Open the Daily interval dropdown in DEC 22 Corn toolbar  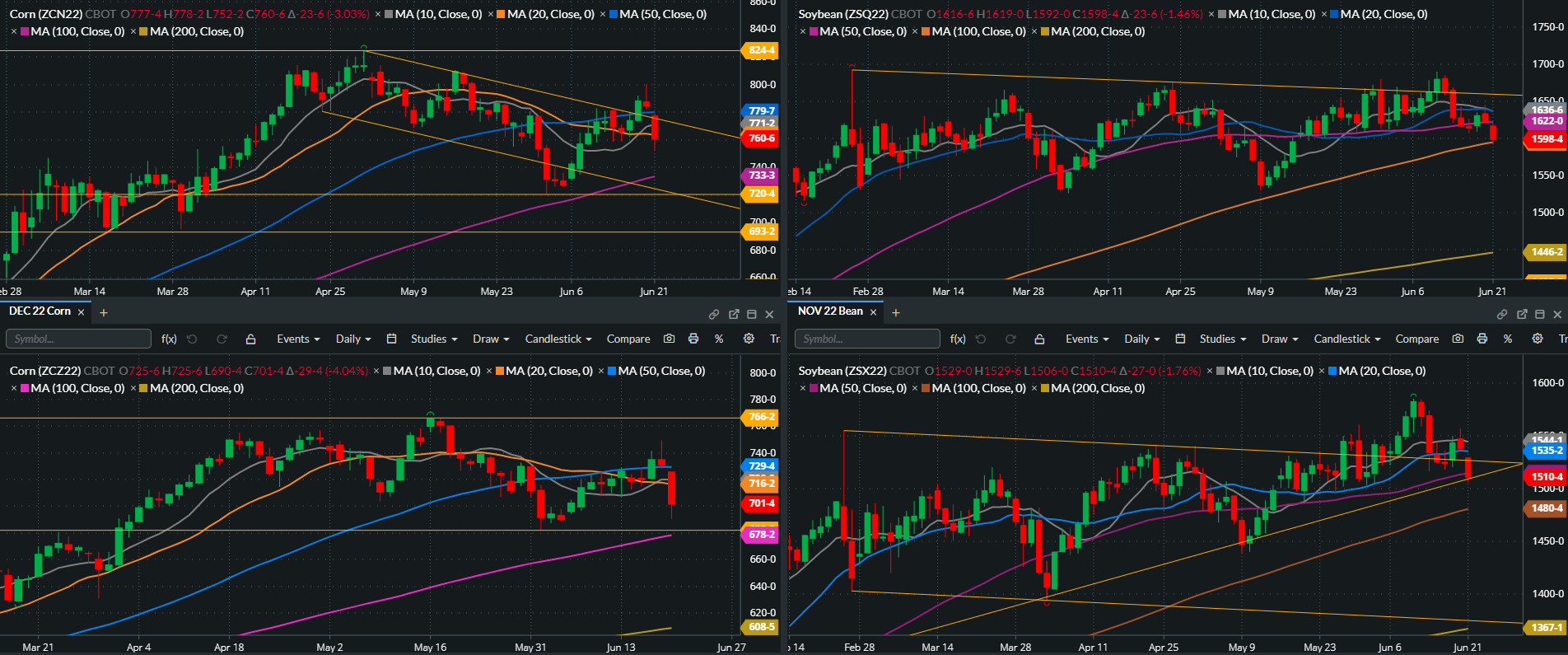tap(353, 339)
